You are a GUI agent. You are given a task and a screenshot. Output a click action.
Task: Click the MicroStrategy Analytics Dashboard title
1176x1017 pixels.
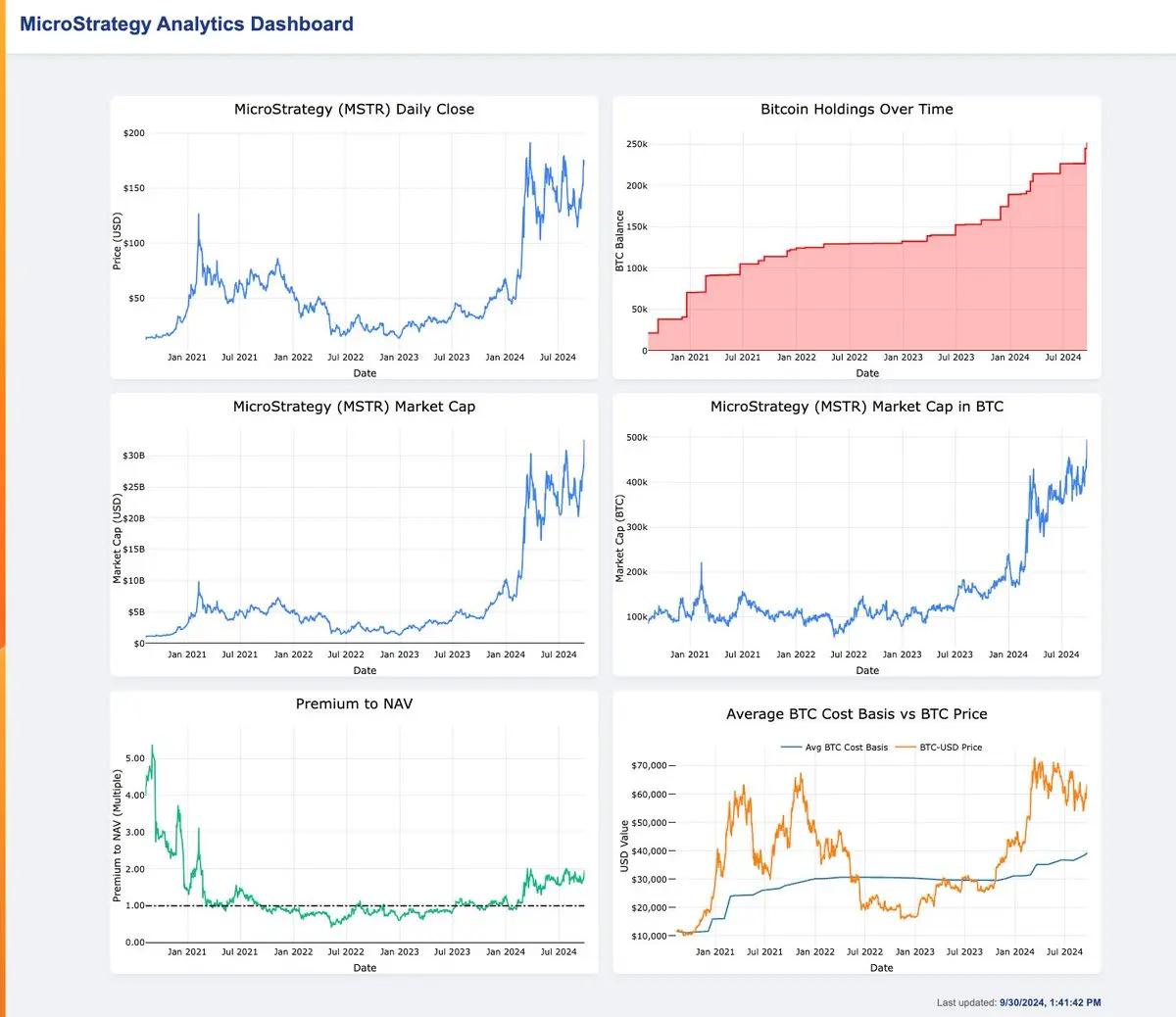coord(186,24)
